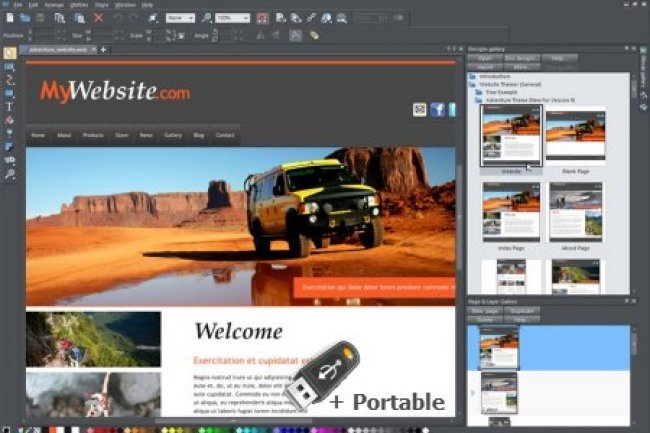Open the Window menu
650x433 pixels.
coord(125,5)
